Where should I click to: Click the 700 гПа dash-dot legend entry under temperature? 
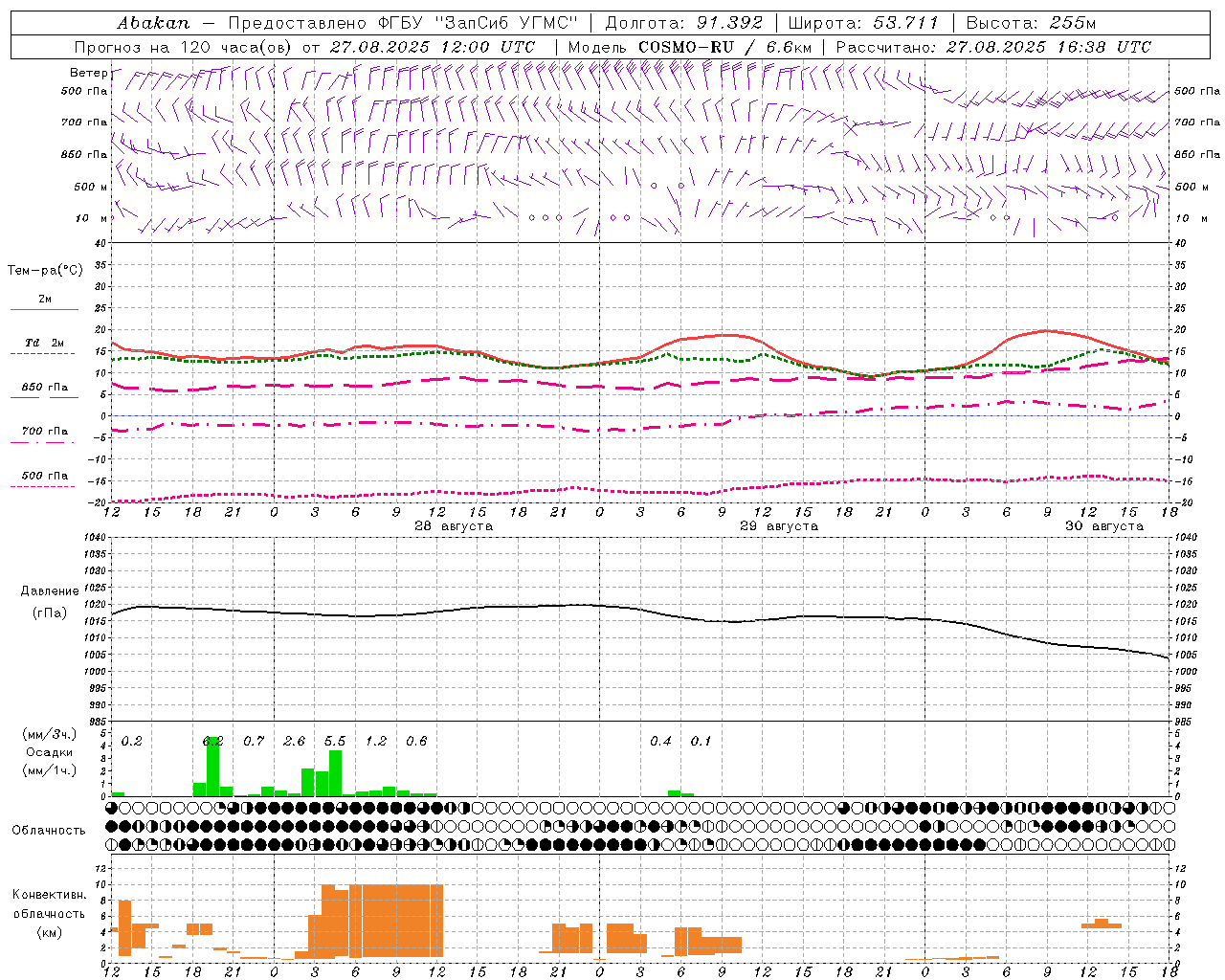pyautogui.click(x=44, y=434)
